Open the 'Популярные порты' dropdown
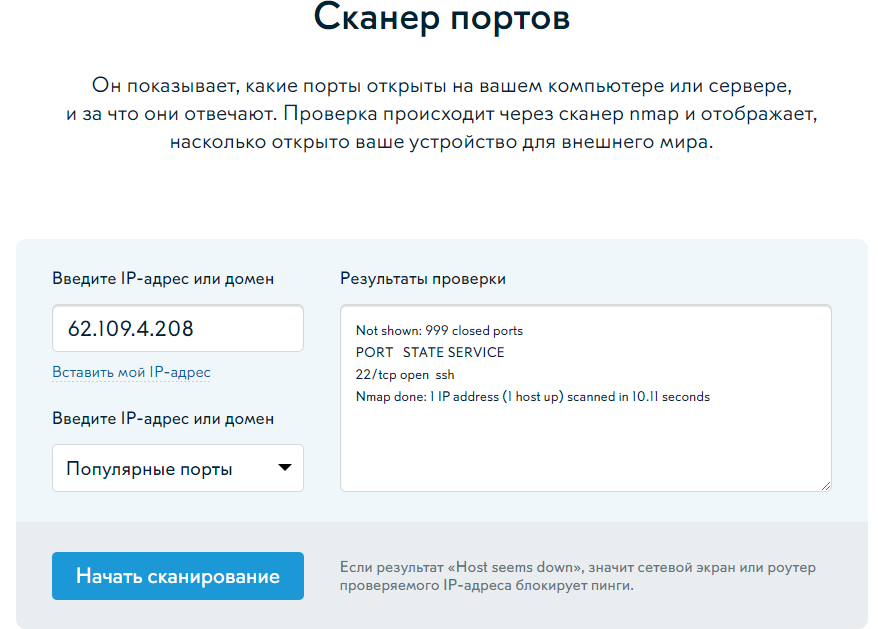 click(x=178, y=468)
